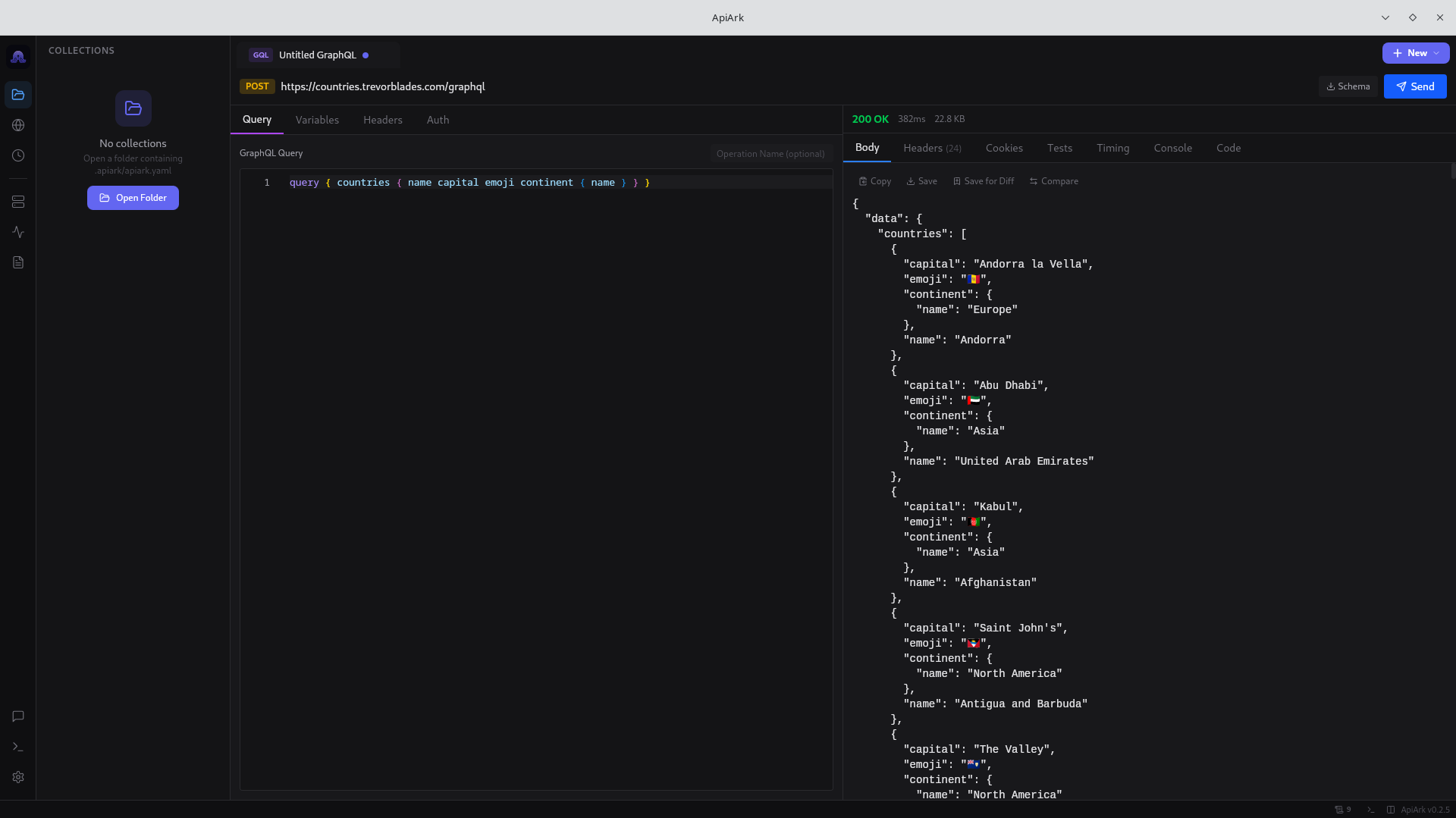Select the Untitled GraphQL request tab
This screenshot has height=818, width=1456.
click(x=318, y=55)
